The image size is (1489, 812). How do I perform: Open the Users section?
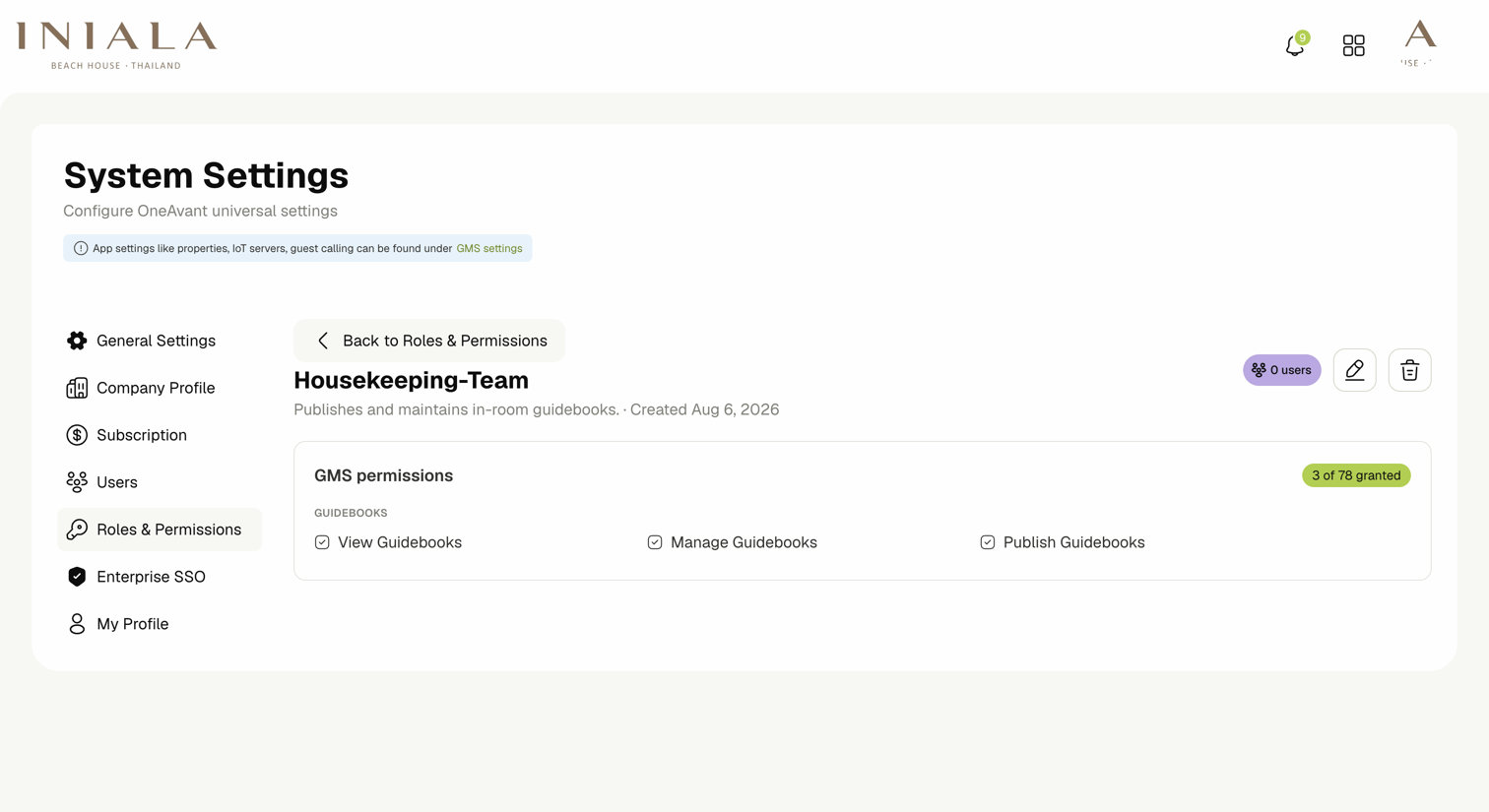click(160, 482)
